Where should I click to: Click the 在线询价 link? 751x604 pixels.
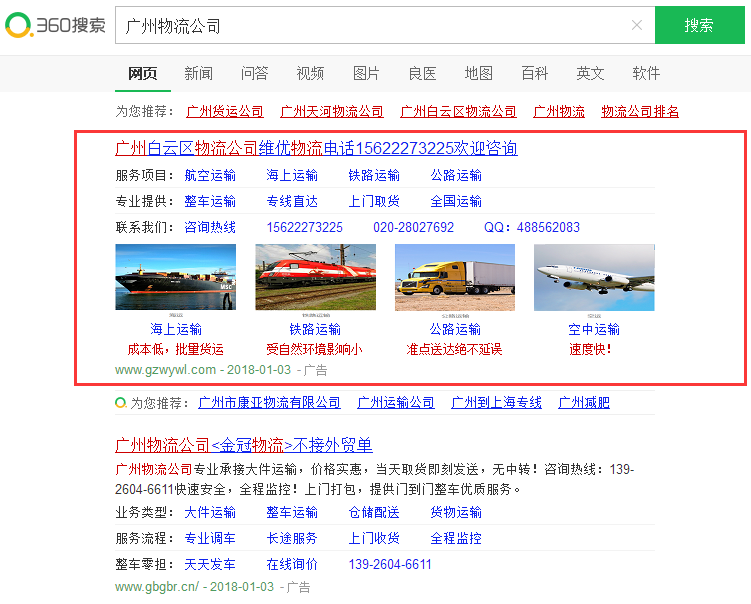(x=292, y=564)
